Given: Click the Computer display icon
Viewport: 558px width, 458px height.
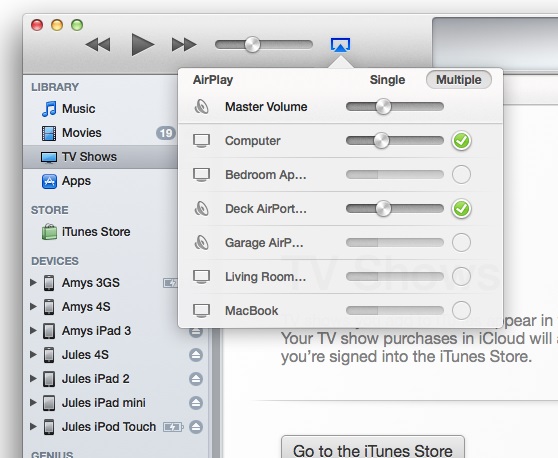Looking at the screenshot, I should pos(201,141).
